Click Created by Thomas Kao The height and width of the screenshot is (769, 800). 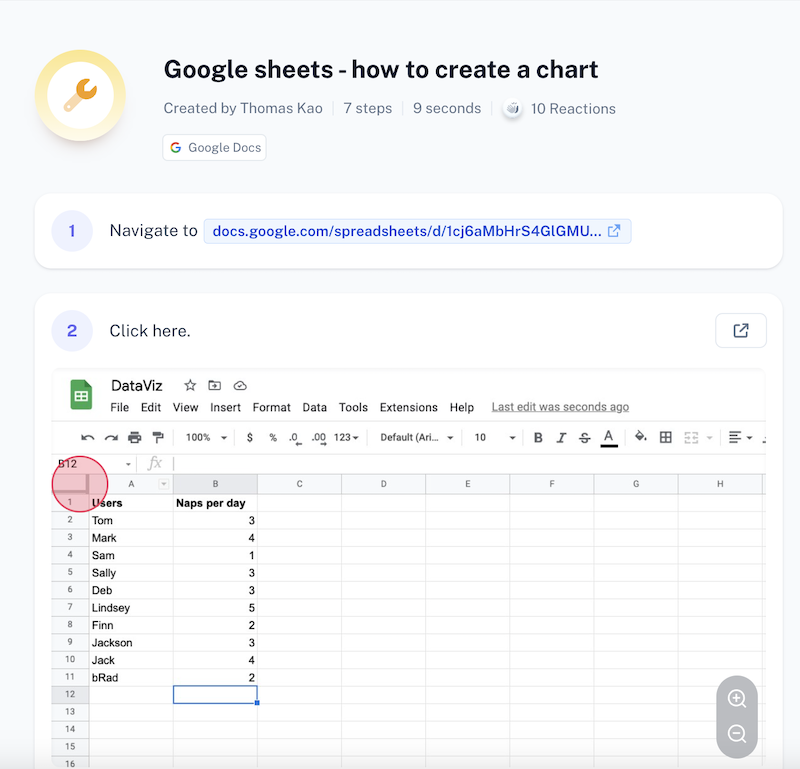[x=243, y=108]
